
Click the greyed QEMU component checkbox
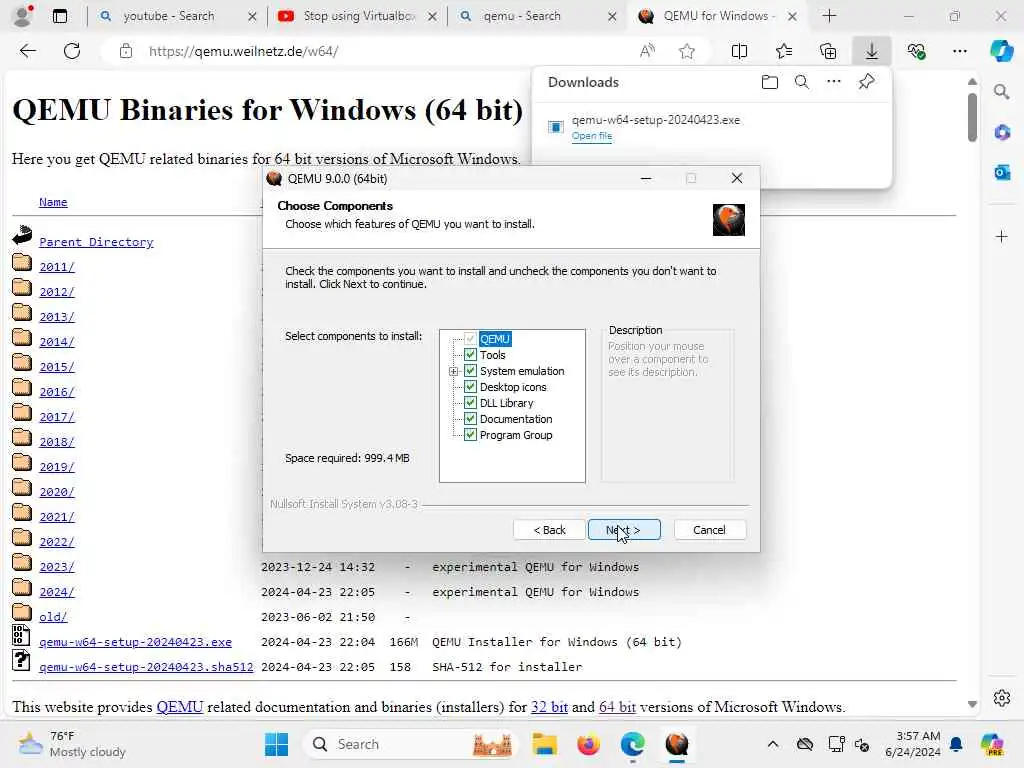click(x=470, y=339)
